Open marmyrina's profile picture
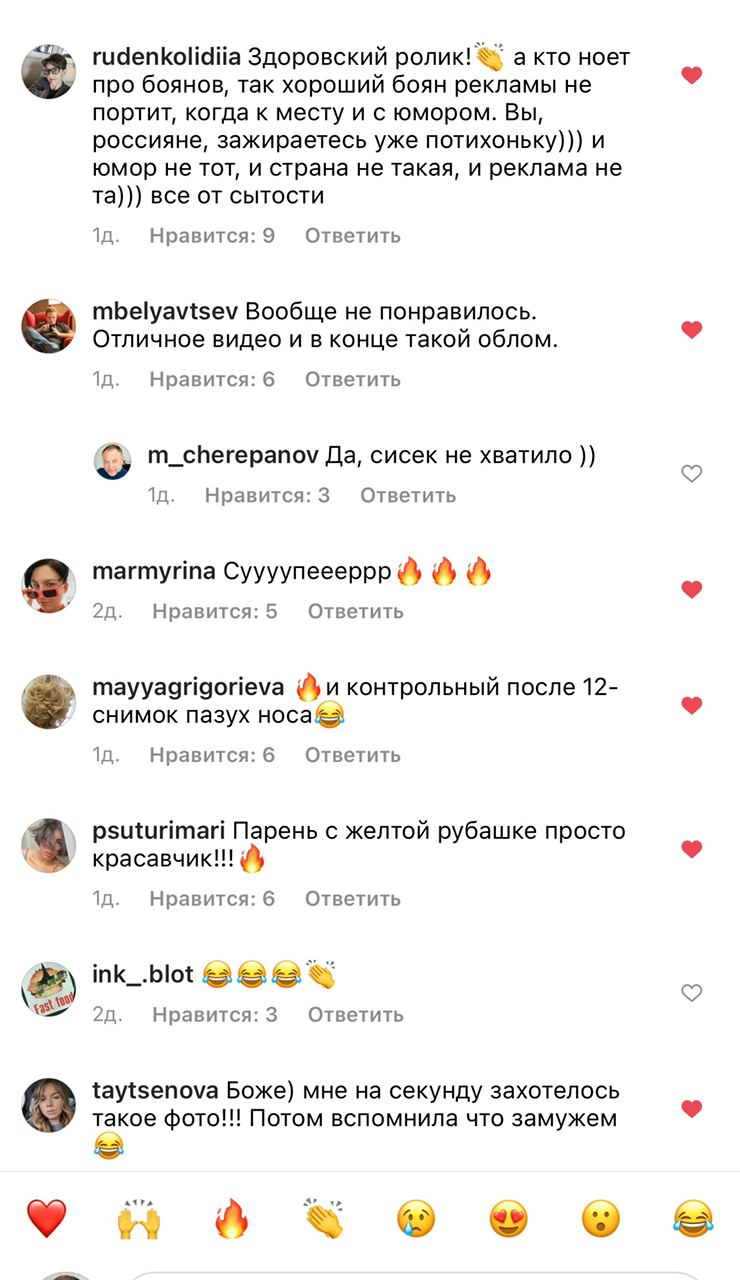740x1280 pixels. click(x=49, y=586)
